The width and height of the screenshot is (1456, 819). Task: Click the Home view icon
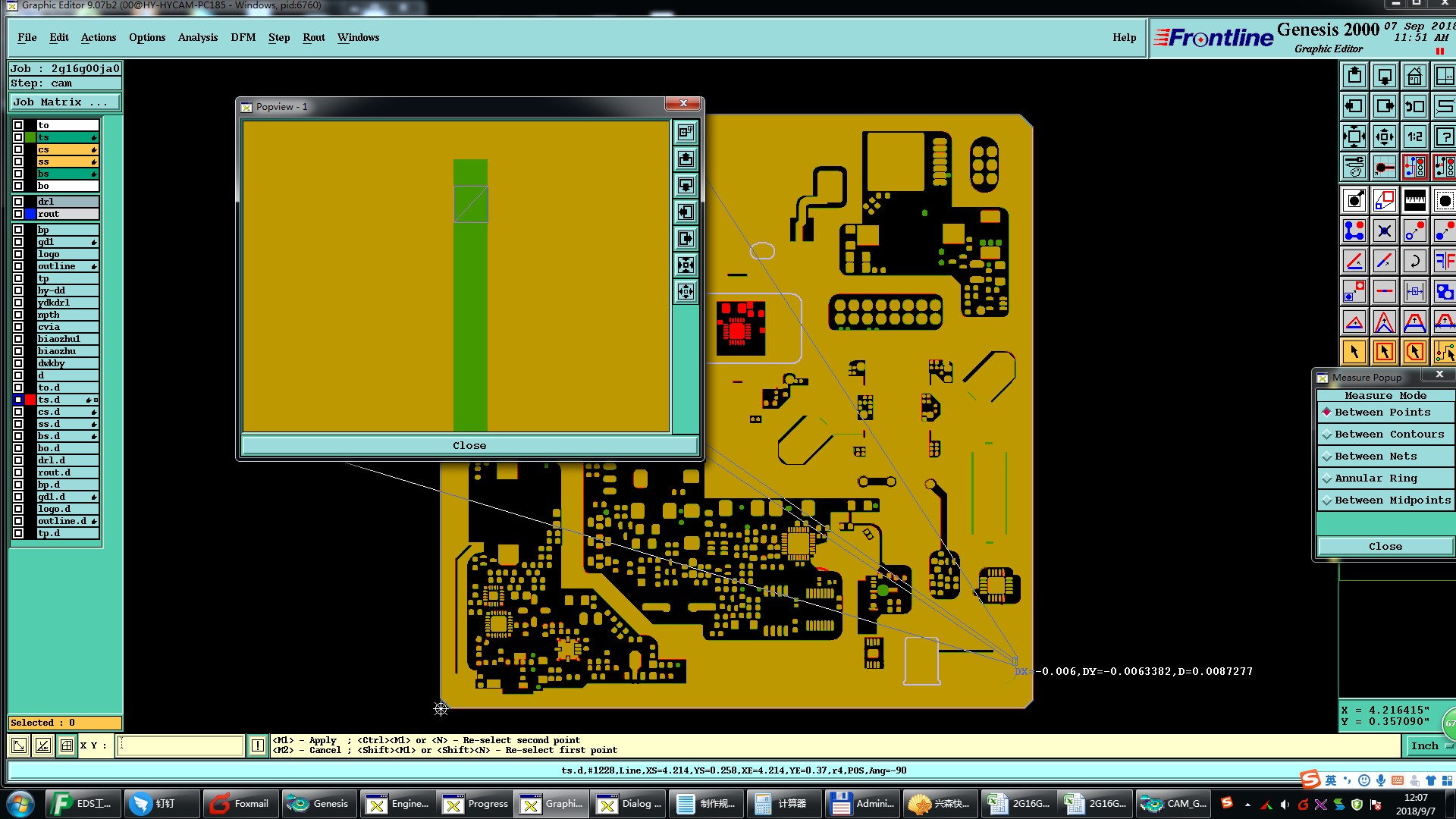1415,77
